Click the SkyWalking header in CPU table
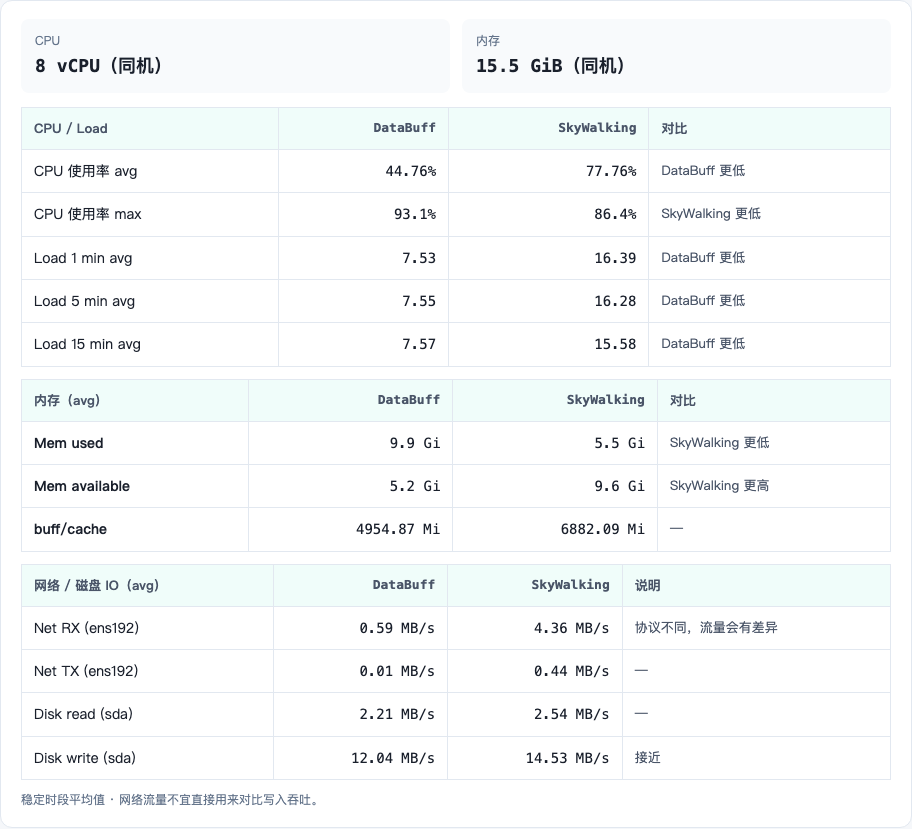 click(x=597, y=128)
